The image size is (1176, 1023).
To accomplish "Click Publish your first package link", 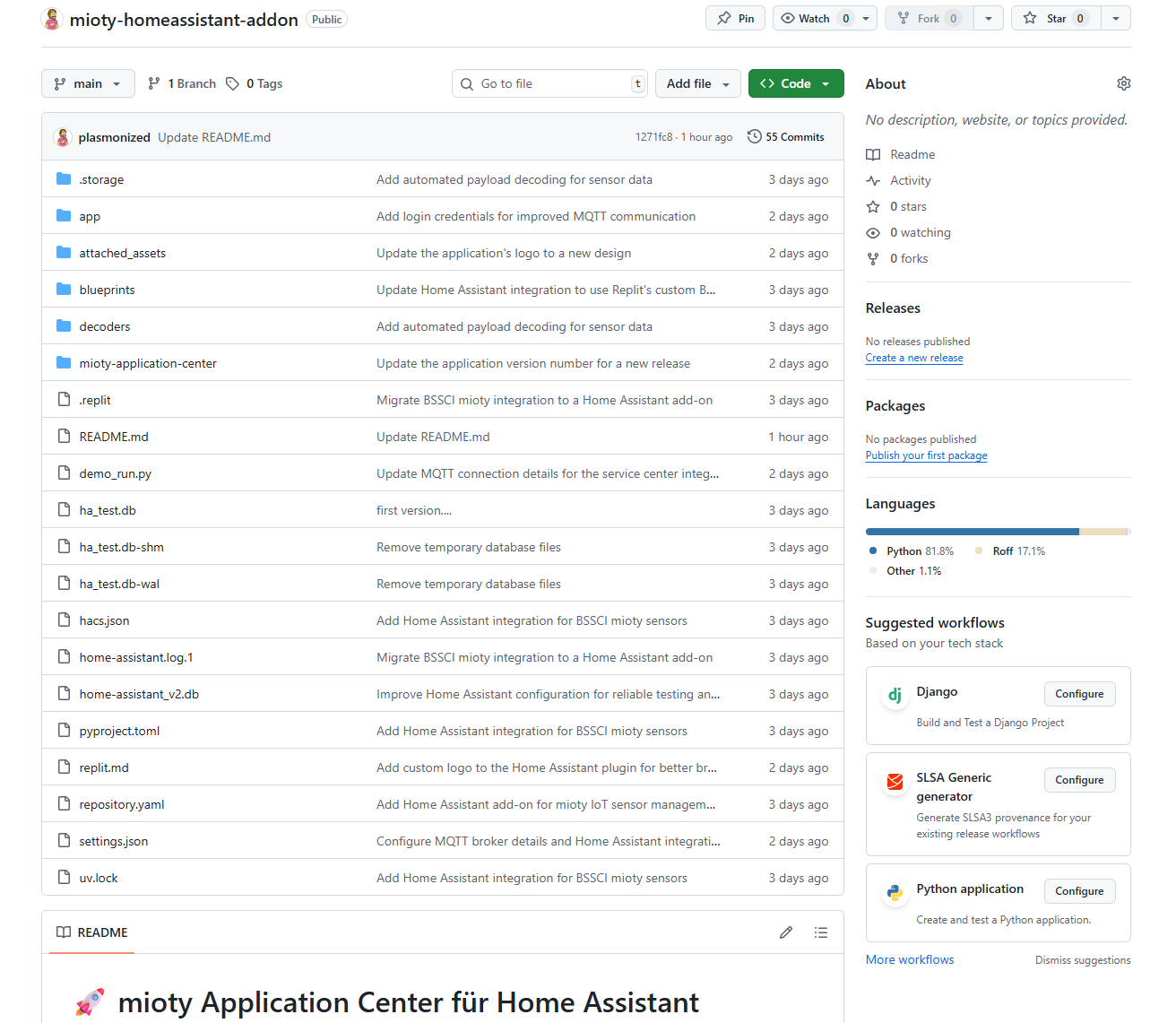I will tap(926, 455).
